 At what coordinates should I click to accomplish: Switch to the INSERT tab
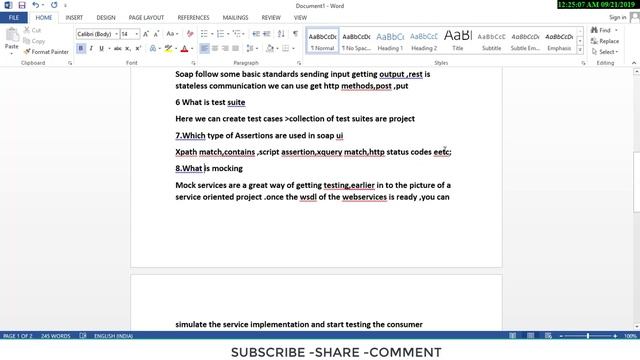[74, 18]
